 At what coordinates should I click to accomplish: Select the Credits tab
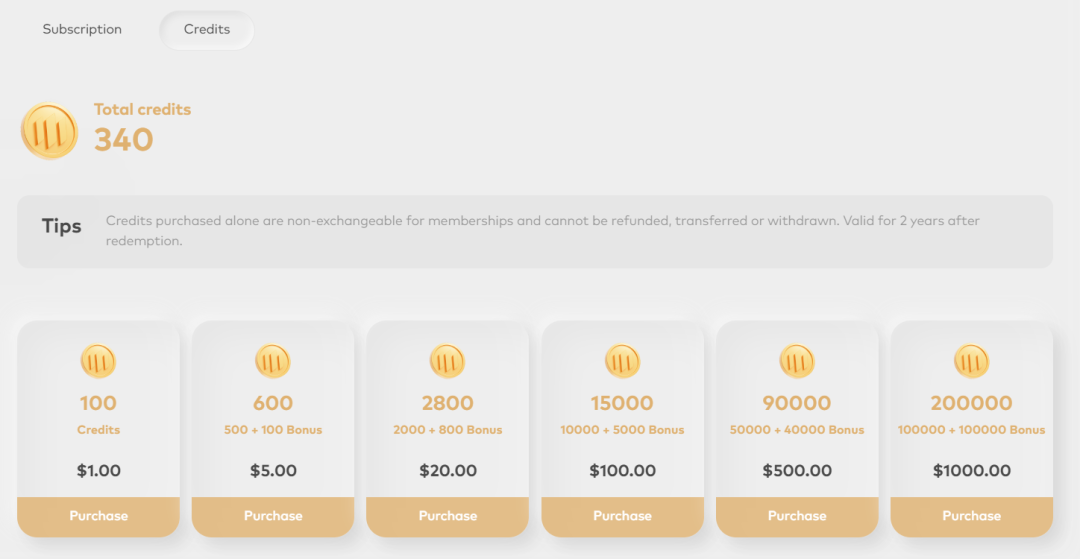(x=207, y=30)
